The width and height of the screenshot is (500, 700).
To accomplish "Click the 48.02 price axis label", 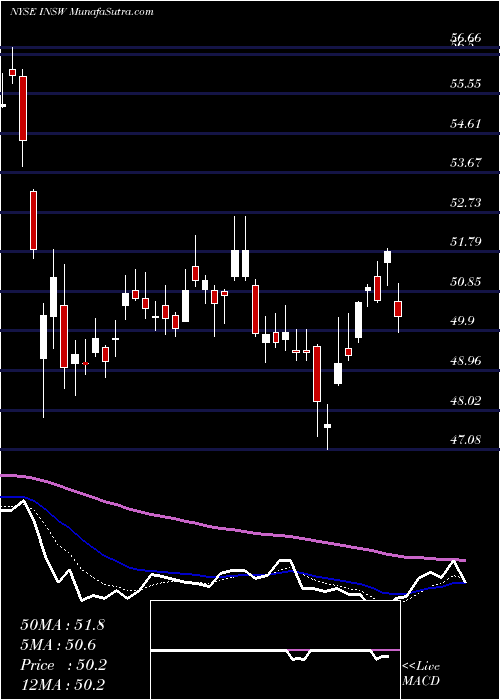I will tap(466, 400).
